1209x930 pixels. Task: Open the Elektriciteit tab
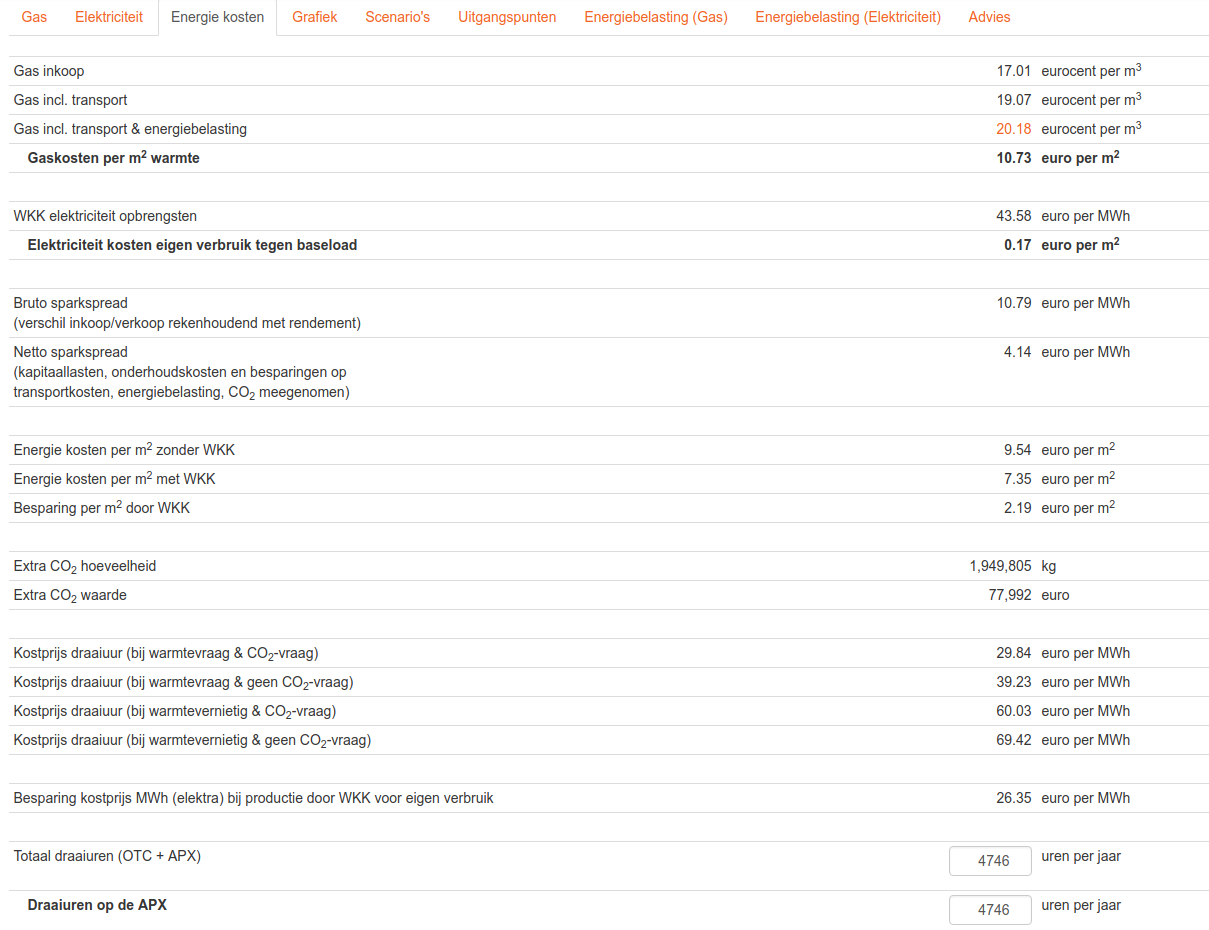tap(109, 17)
